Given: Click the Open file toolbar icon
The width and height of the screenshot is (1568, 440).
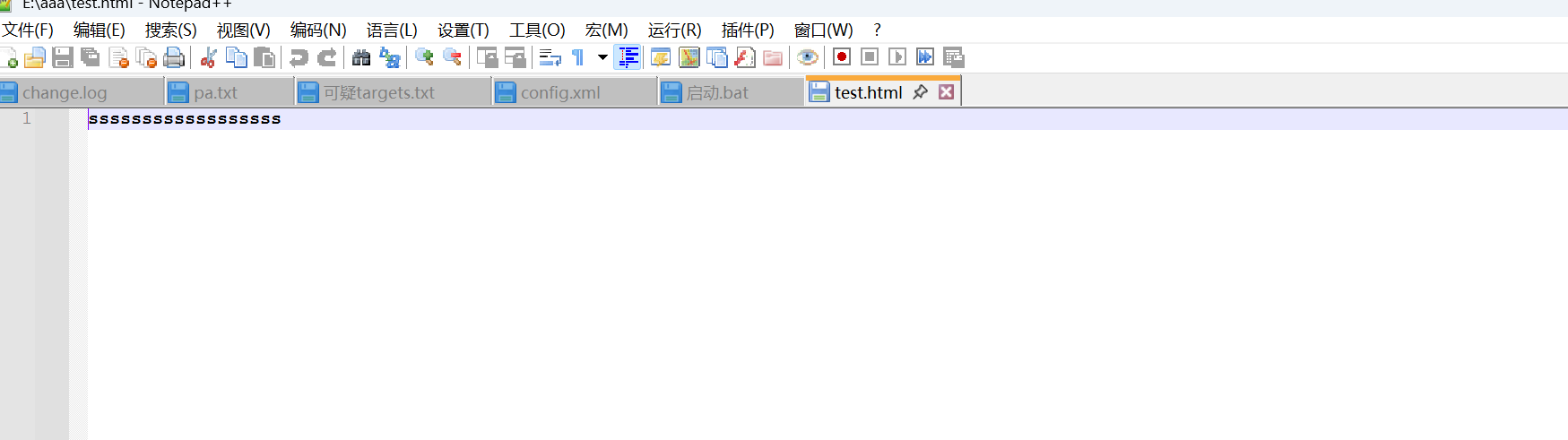Looking at the screenshot, I should point(34,58).
